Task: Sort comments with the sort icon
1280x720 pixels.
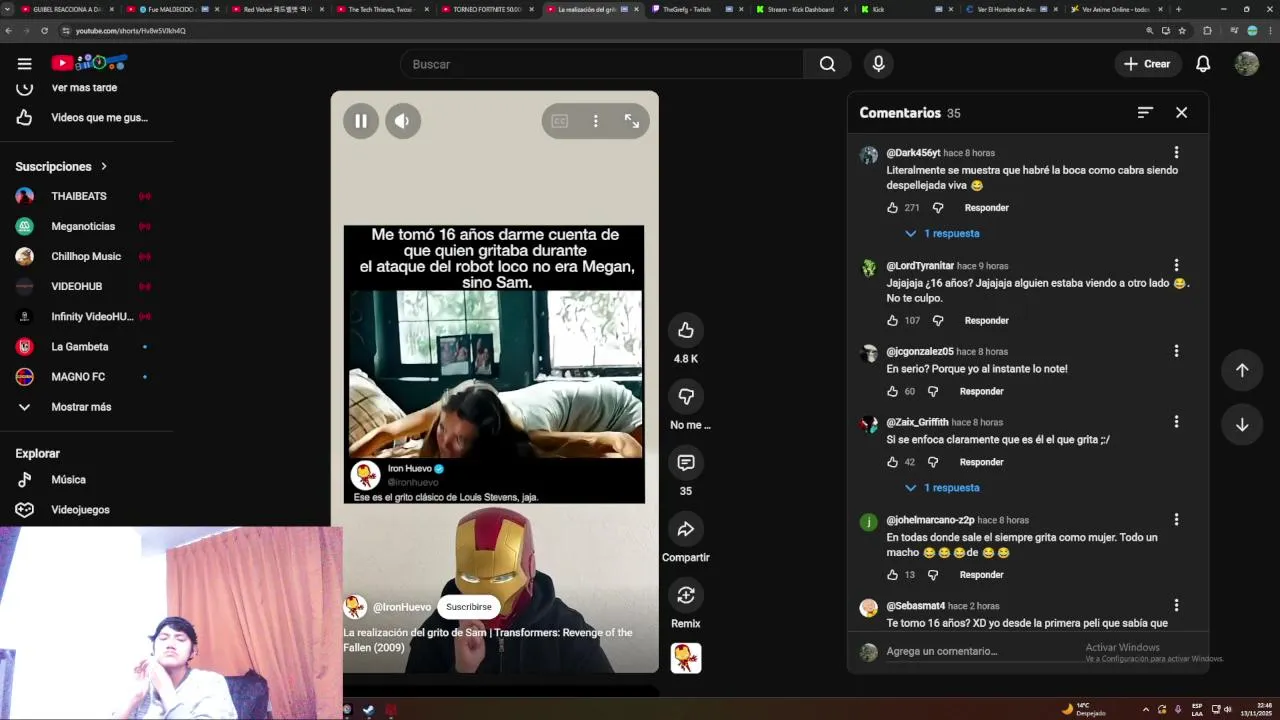Action: pos(1145,113)
